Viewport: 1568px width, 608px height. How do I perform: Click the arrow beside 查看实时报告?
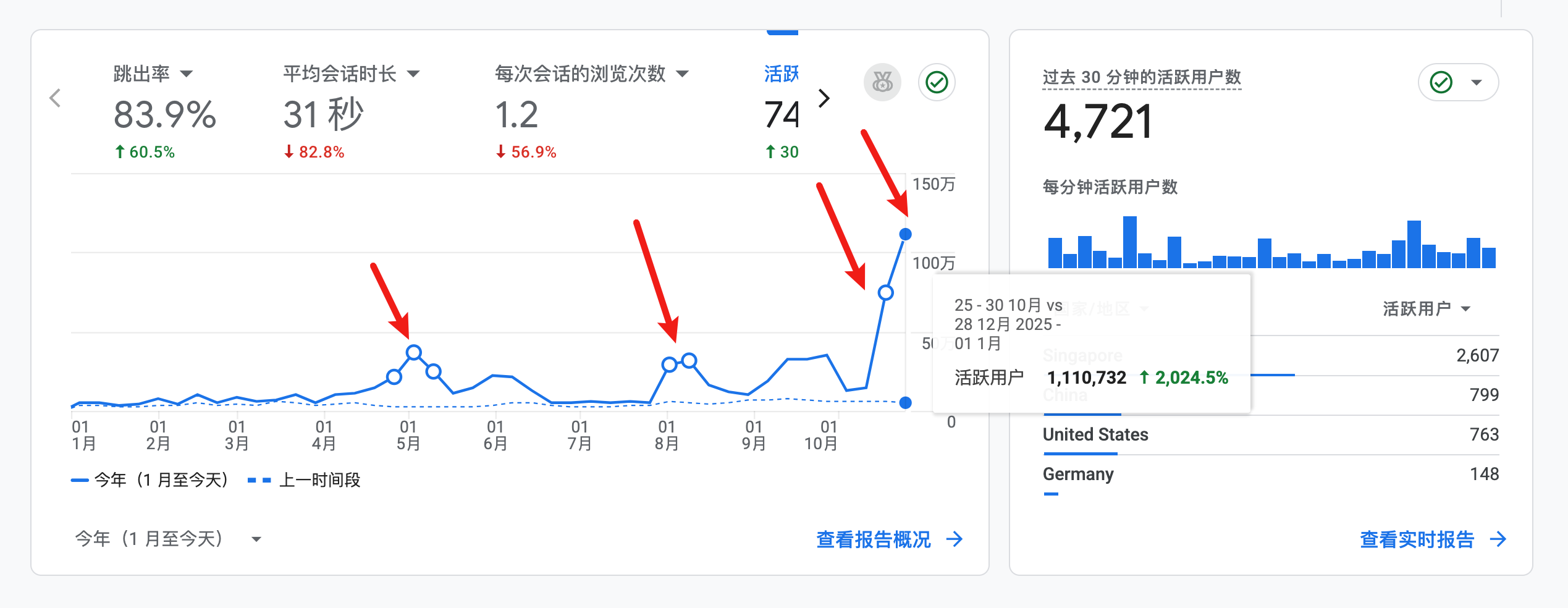pyautogui.click(x=1498, y=539)
